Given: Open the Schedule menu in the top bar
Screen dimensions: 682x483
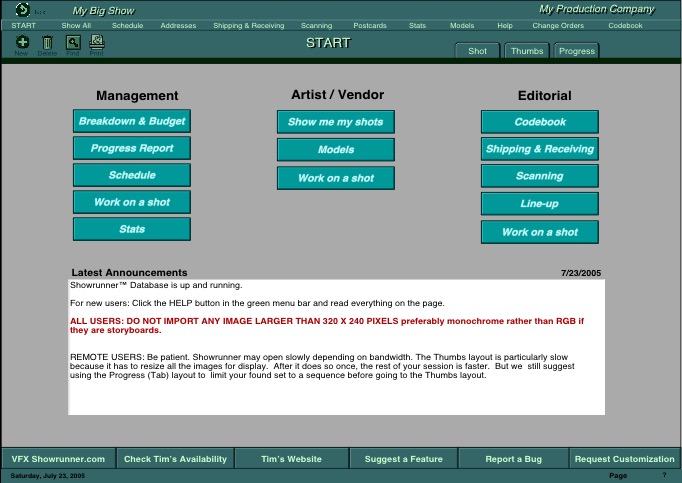Looking at the screenshot, I should pos(127,25).
